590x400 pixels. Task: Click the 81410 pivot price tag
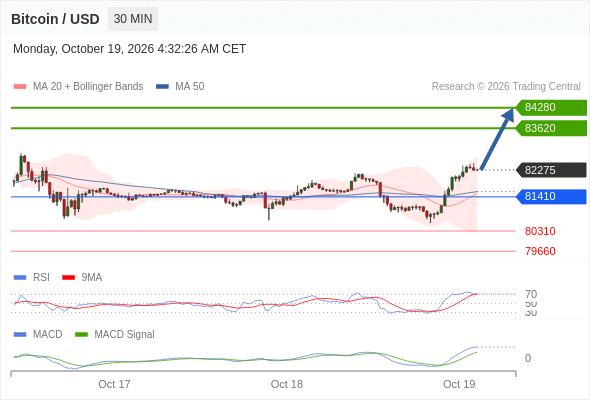pos(551,196)
